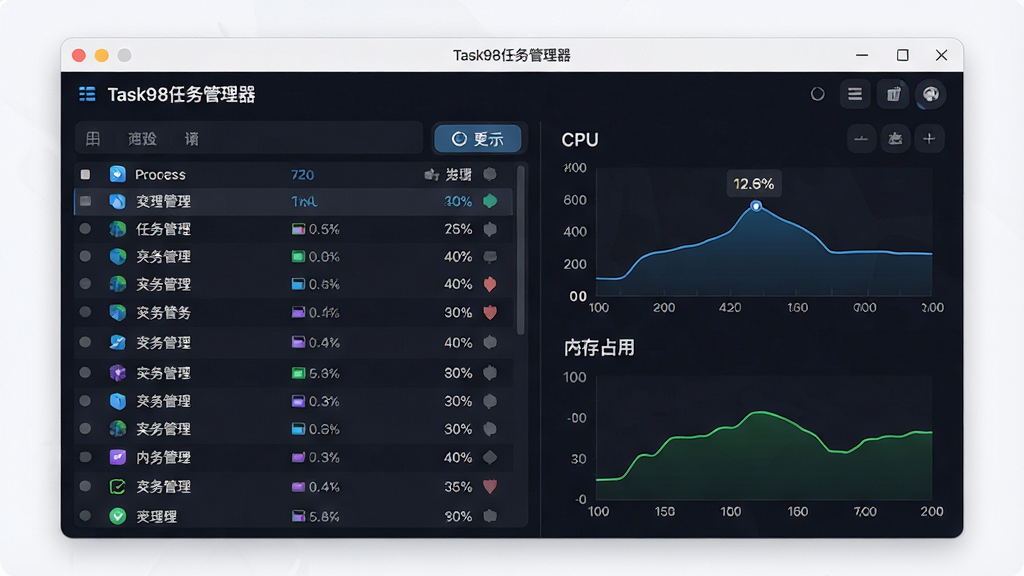Click the green hexagon in the highlighted row
The height and width of the screenshot is (576, 1024).
click(x=490, y=201)
